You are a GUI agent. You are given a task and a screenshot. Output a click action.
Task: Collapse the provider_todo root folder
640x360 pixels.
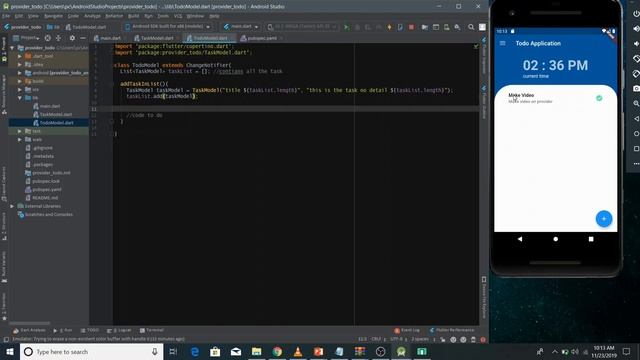tap(12, 48)
